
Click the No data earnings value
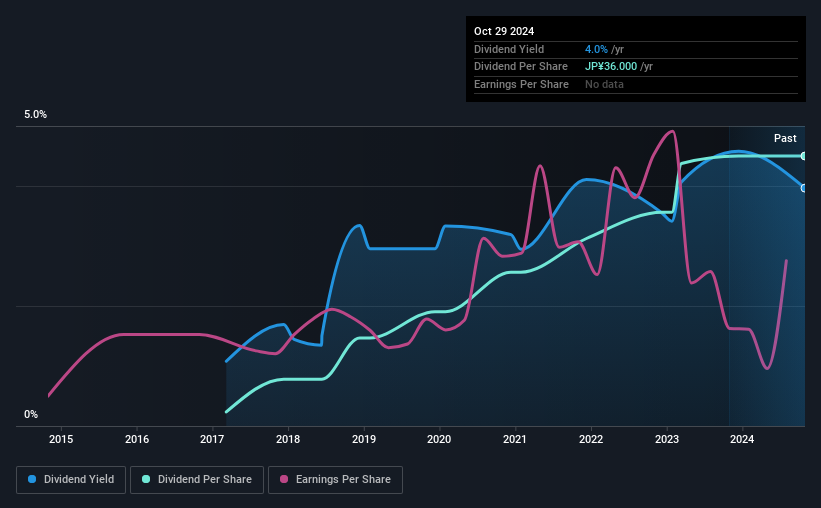(604, 84)
